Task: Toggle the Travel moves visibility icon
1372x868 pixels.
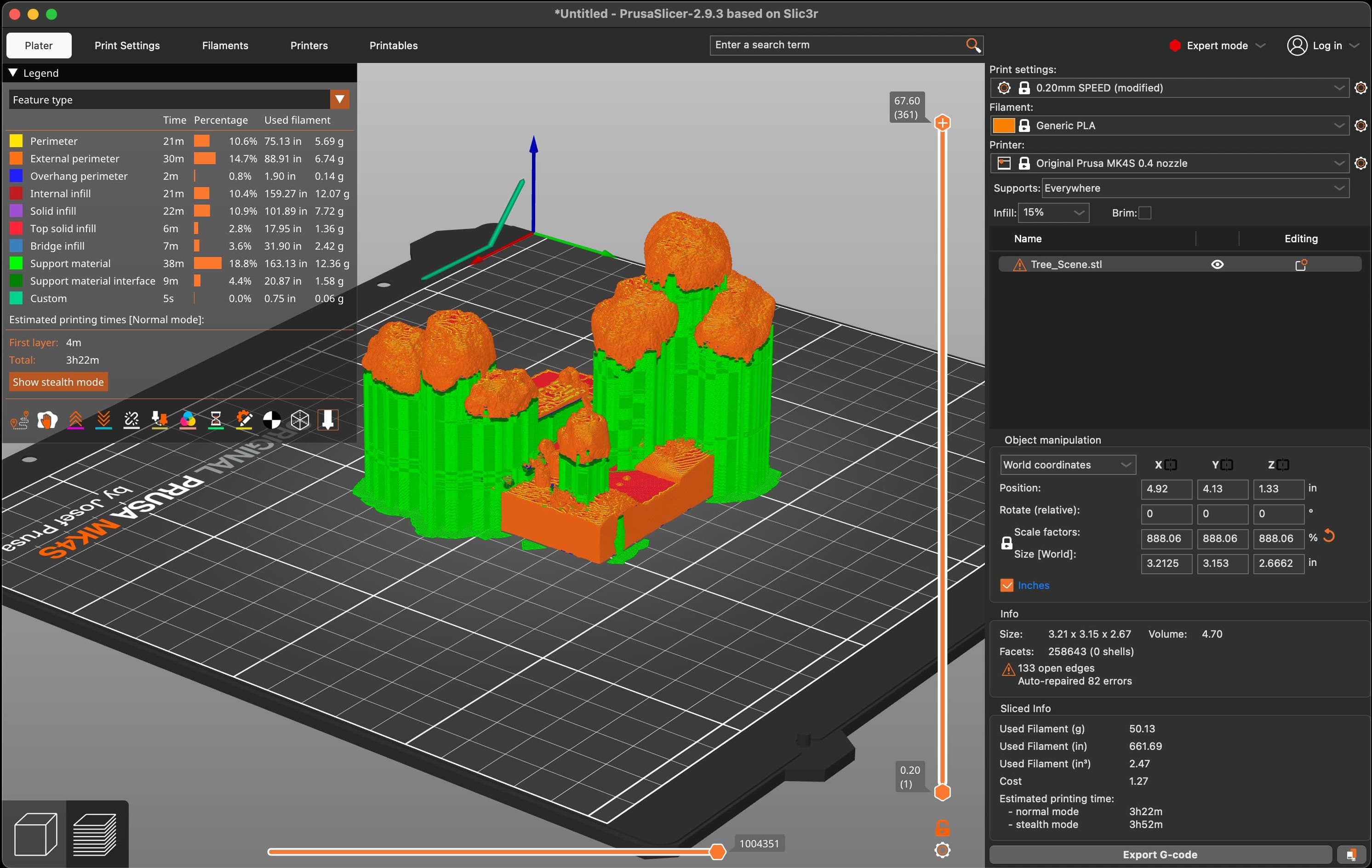Action: tap(19, 420)
